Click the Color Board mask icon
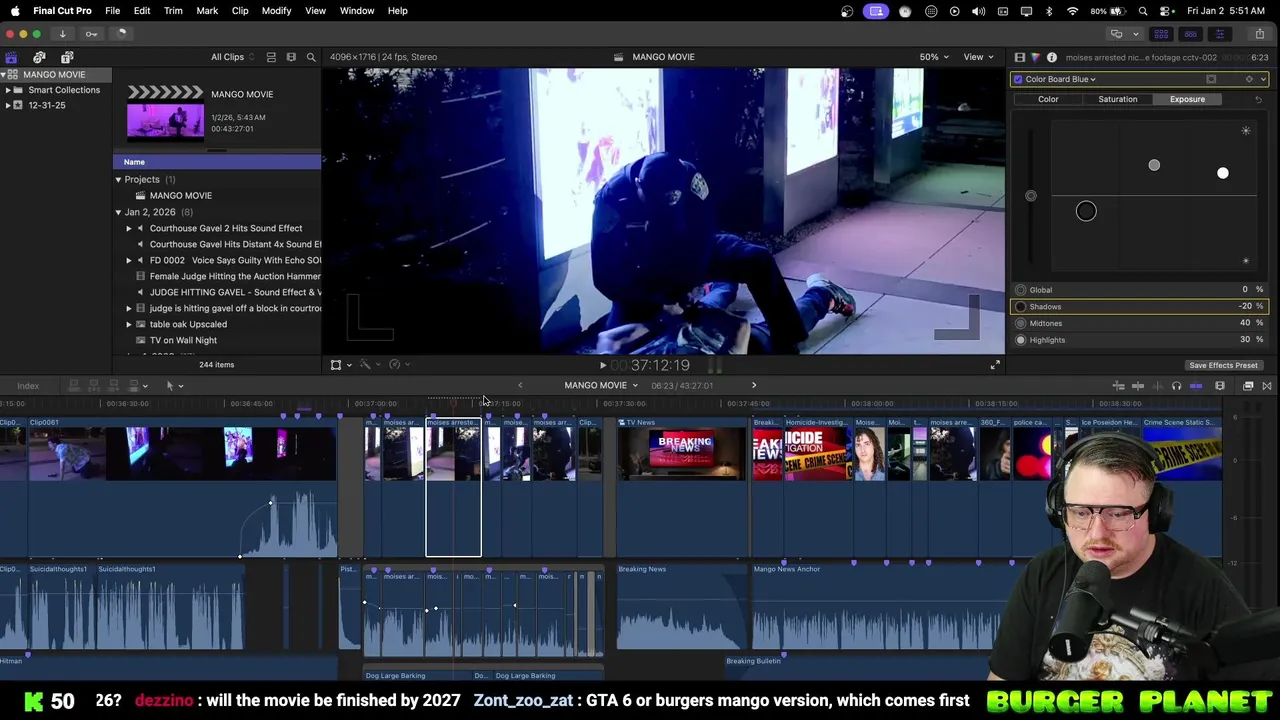 coord(1211,79)
